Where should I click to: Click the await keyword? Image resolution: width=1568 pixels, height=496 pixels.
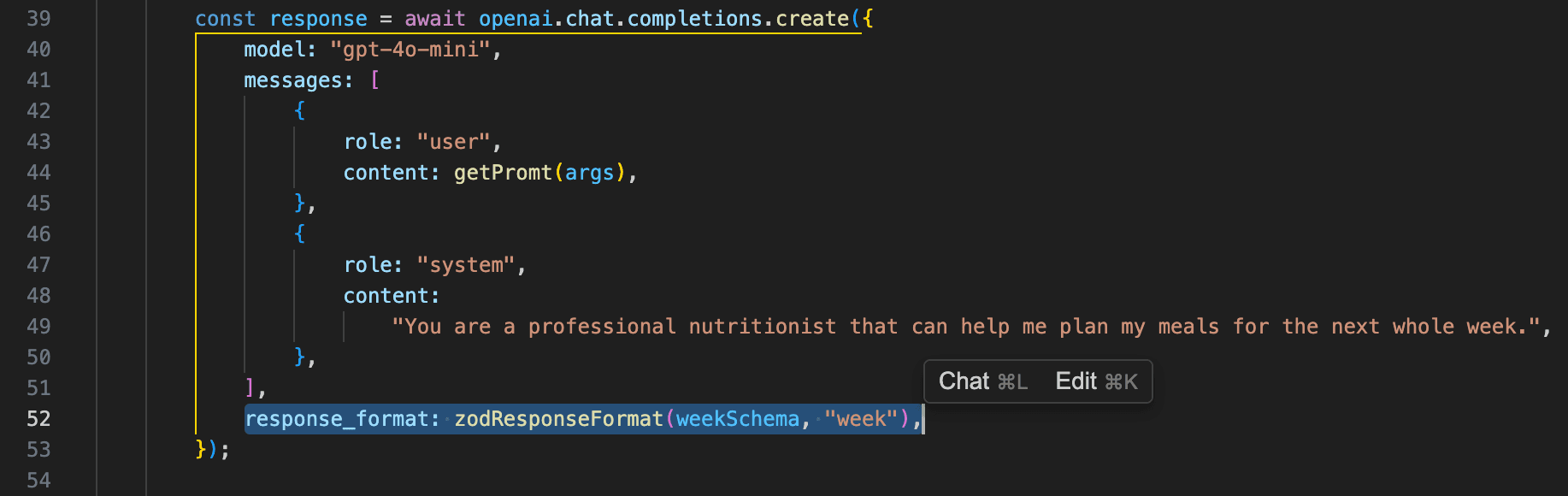435,19
